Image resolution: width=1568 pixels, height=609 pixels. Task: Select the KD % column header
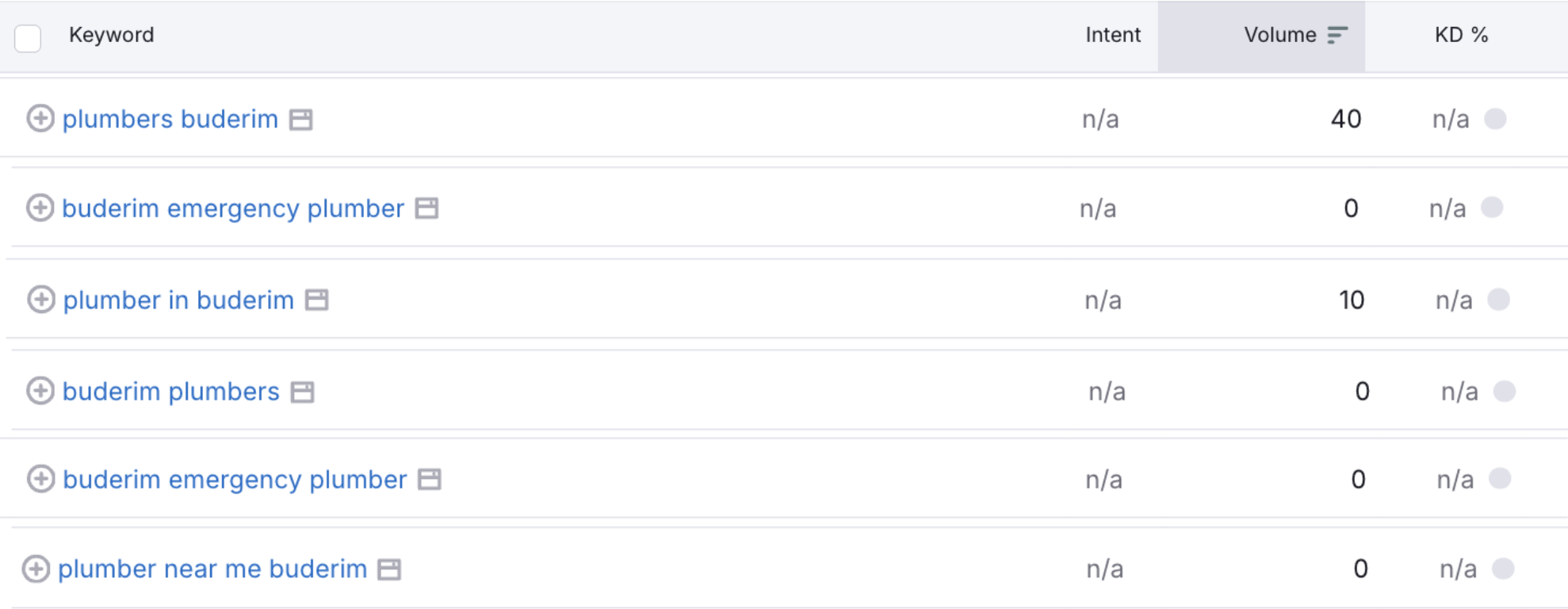[1461, 35]
